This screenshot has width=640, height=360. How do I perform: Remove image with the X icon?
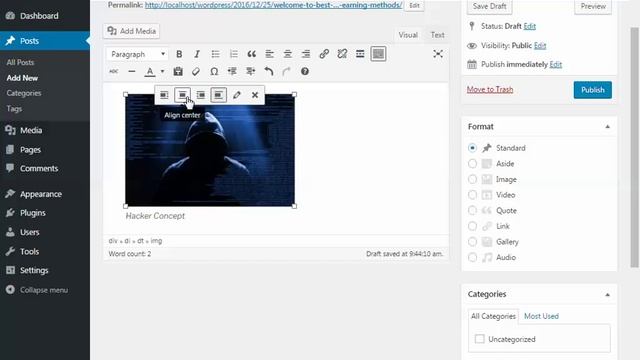tap(255, 95)
